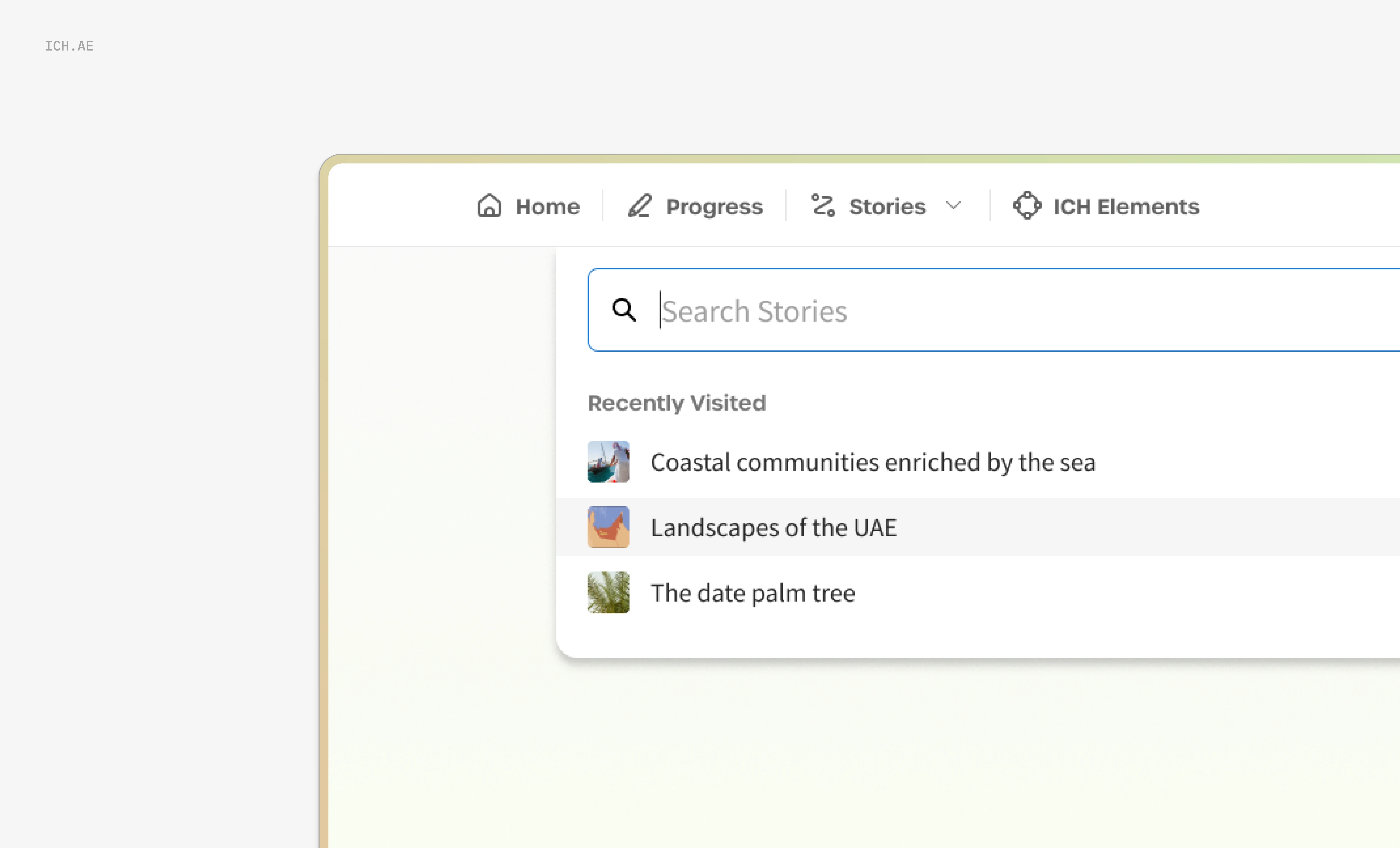Click the palm tree thumbnail icon
1400x848 pixels.
click(x=608, y=592)
